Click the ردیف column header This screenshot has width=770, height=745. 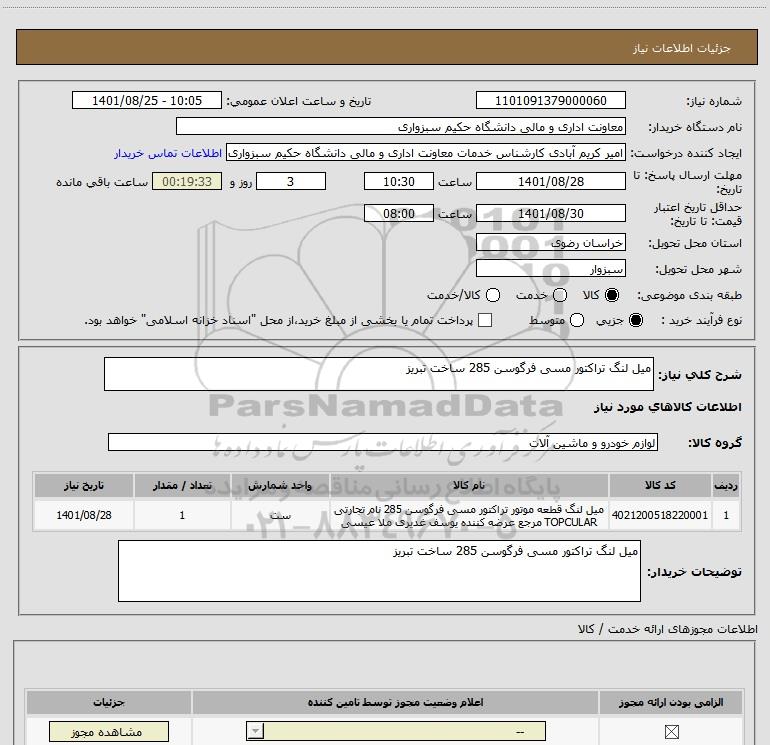(x=726, y=486)
